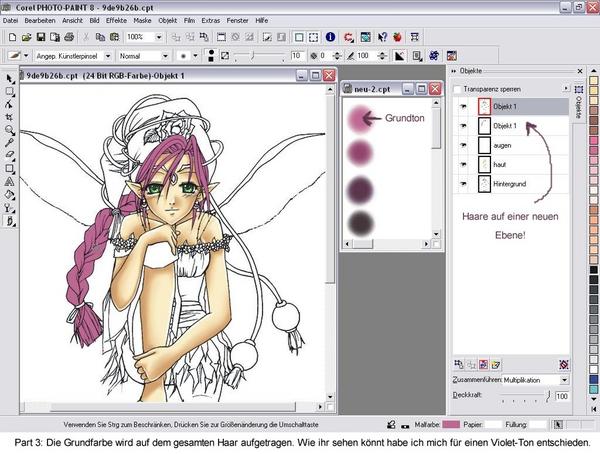
Task: Open the 100% zoom level dropdown
Action: coord(159,37)
